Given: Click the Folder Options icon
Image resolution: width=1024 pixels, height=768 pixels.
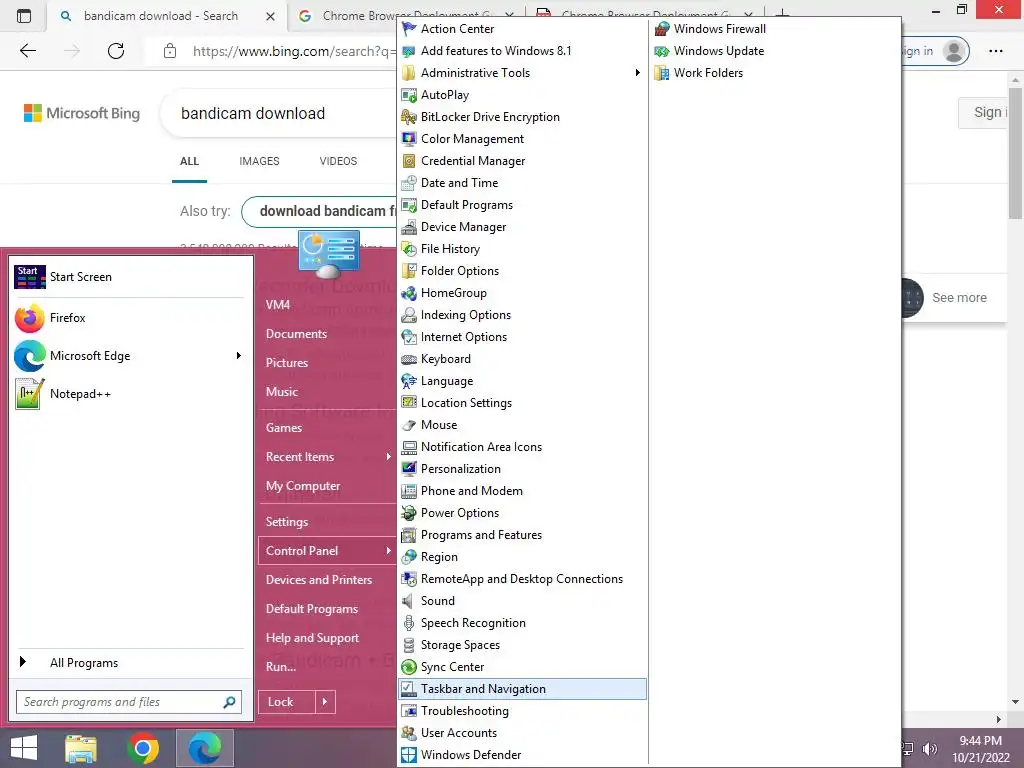Looking at the screenshot, I should [409, 271].
